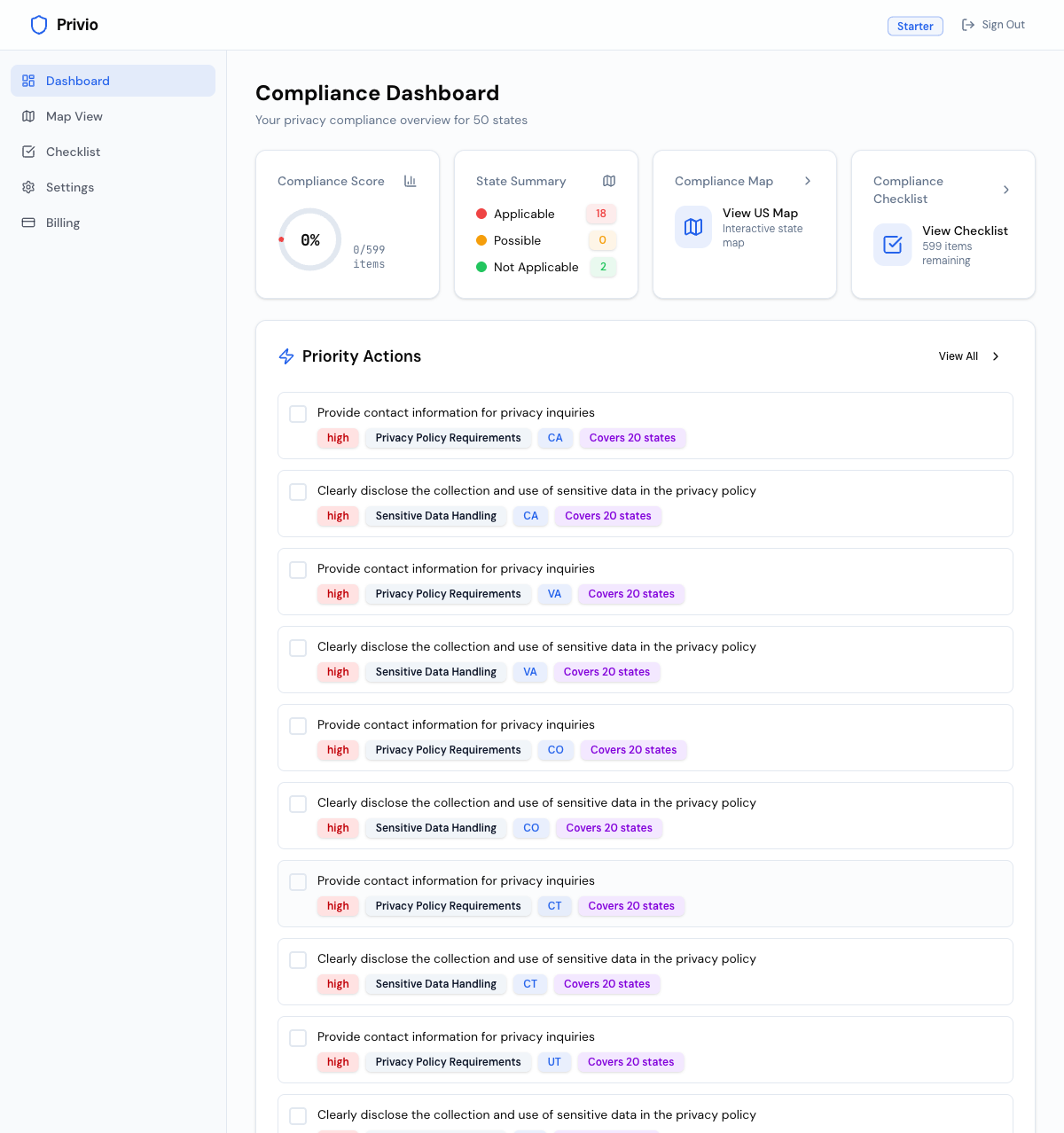Viewport: 1064px width, 1133px height.
Task: Check the CO sensitive data disclosure item
Action: tap(298, 804)
